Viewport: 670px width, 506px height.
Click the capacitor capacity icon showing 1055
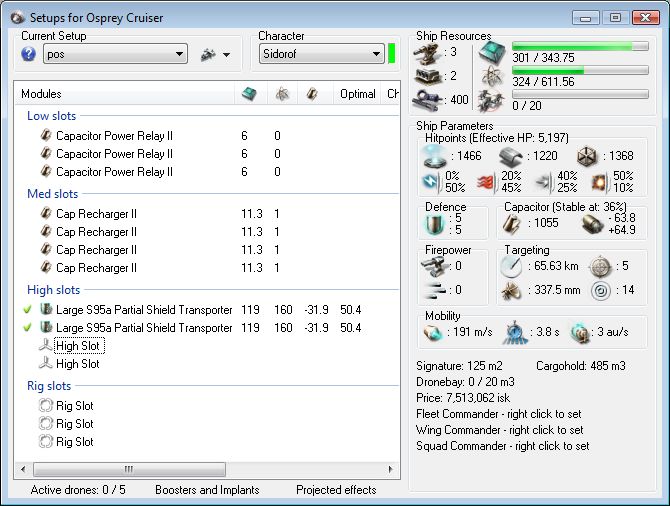point(511,224)
